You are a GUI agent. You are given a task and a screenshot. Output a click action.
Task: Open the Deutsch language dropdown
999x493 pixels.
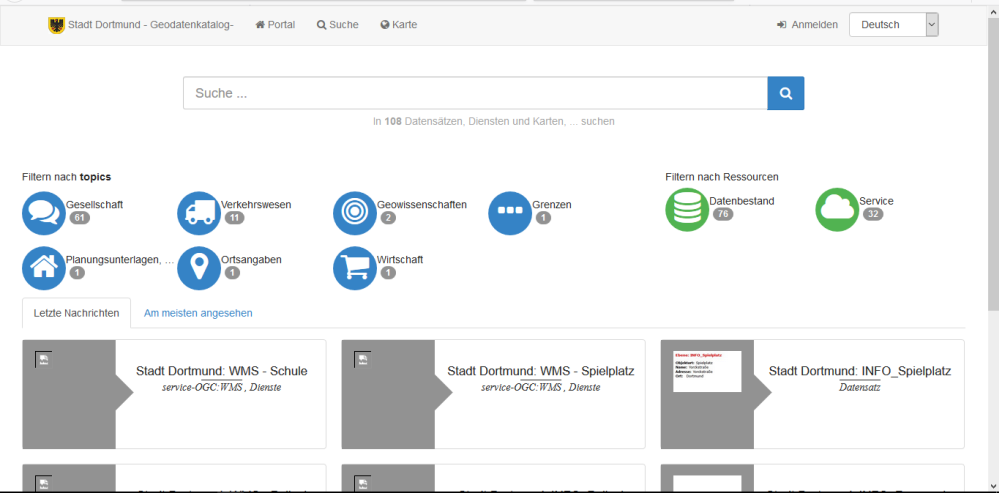[x=893, y=25]
